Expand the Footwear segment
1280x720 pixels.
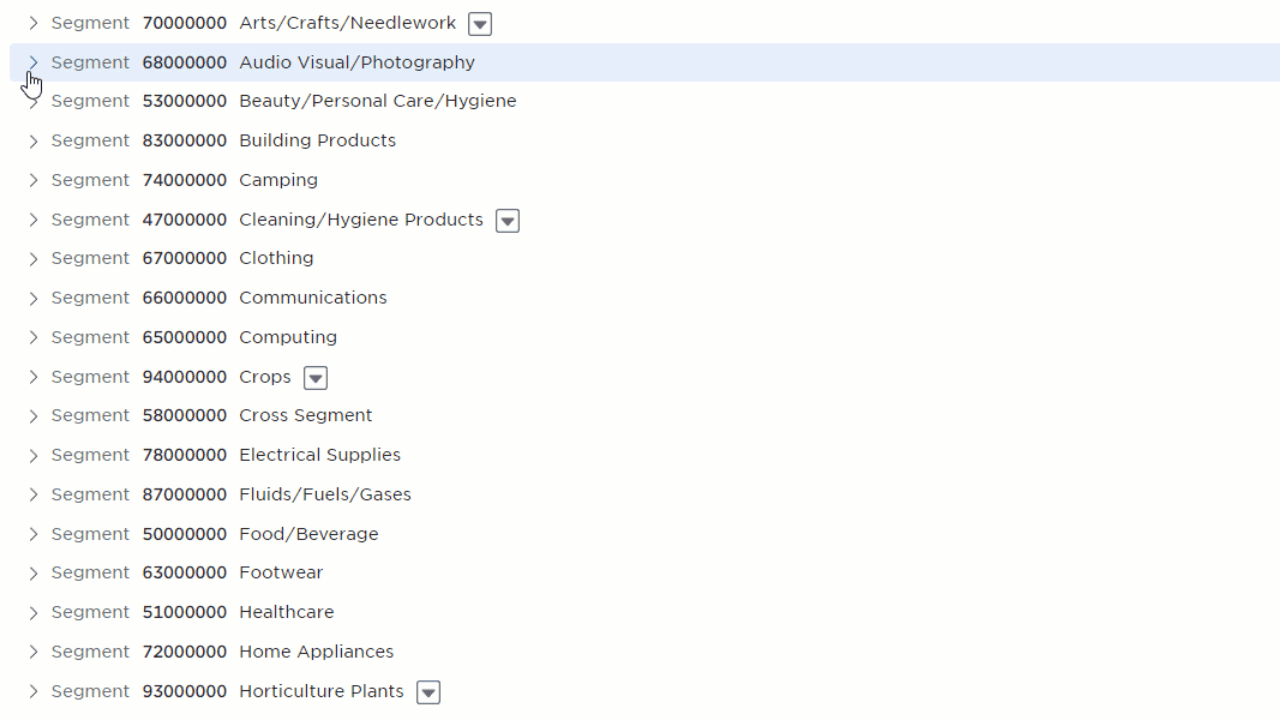[33, 573]
